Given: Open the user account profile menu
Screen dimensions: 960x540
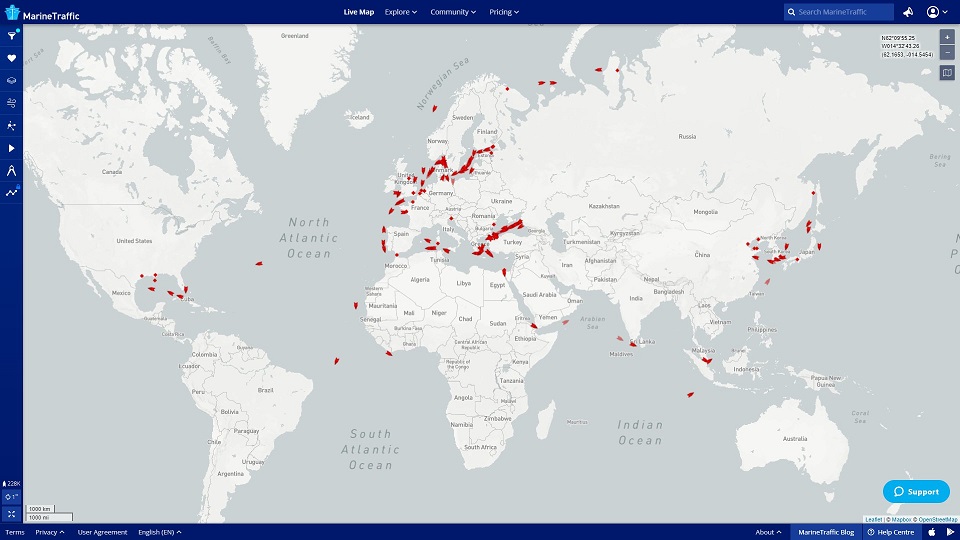Looking at the screenshot, I should 937,12.
